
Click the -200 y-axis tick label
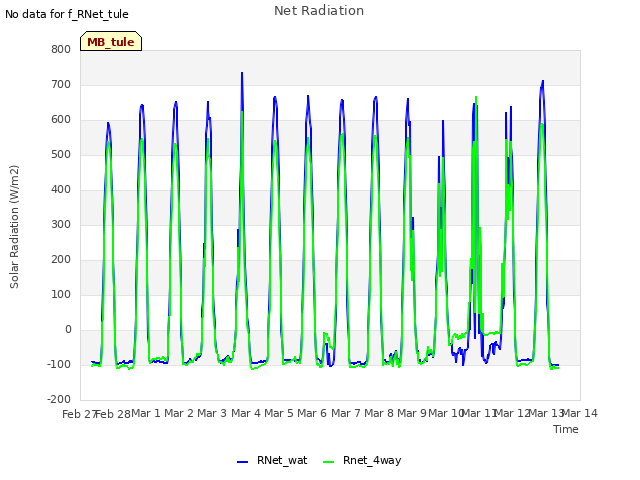pyautogui.click(x=59, y=399)
